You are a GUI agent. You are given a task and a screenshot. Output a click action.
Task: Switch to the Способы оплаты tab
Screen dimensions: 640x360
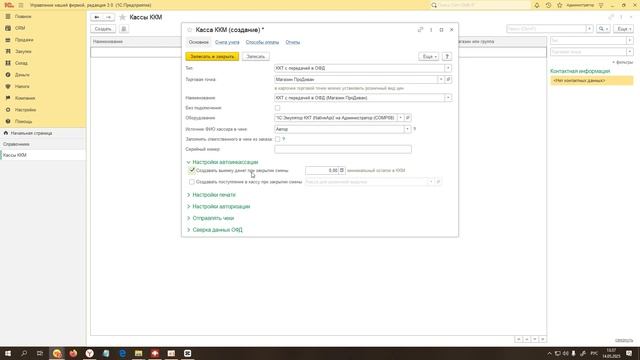(262, 42)
